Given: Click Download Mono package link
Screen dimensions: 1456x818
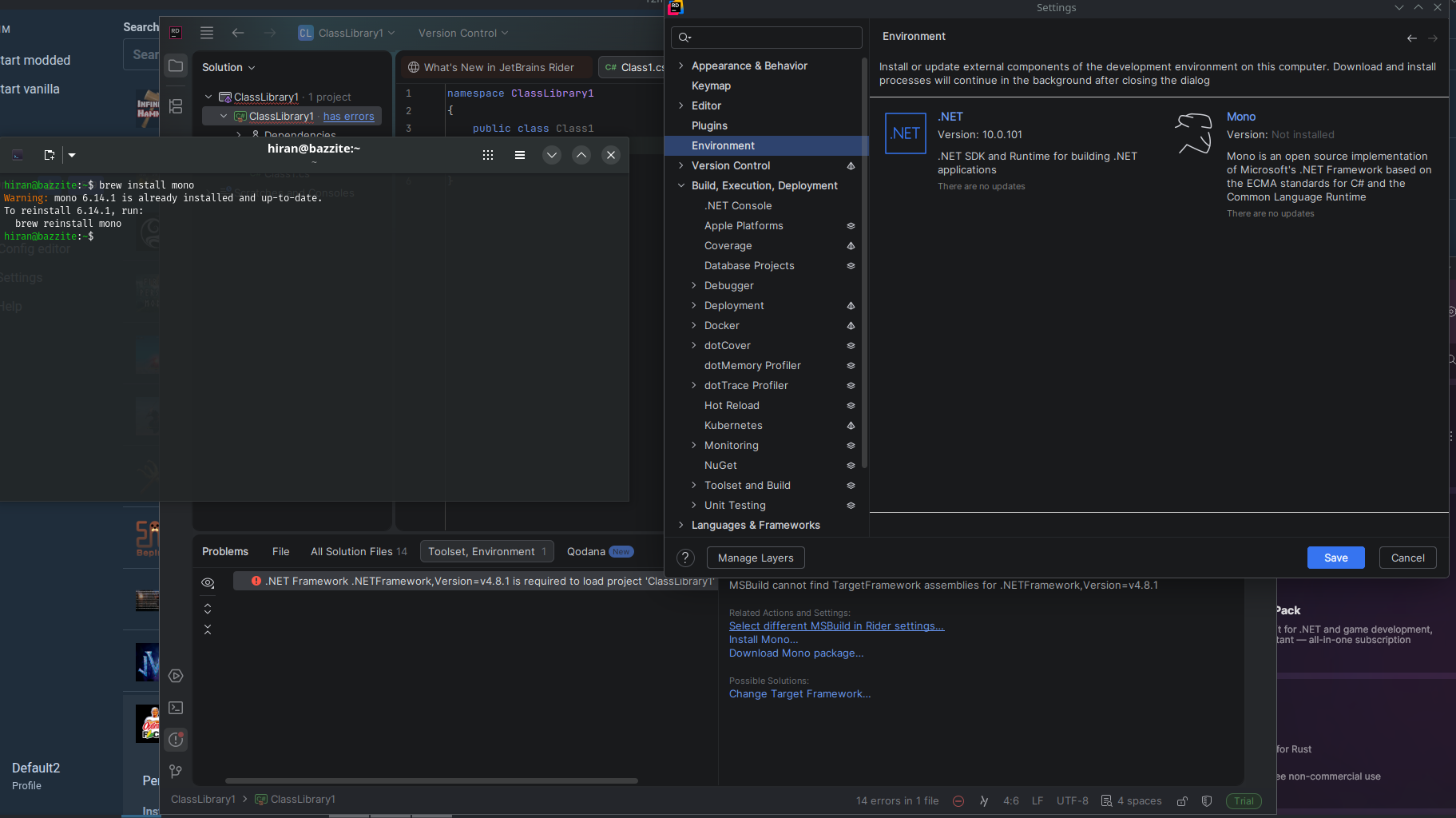Looking at the screenshot, I should pos(796,653).
